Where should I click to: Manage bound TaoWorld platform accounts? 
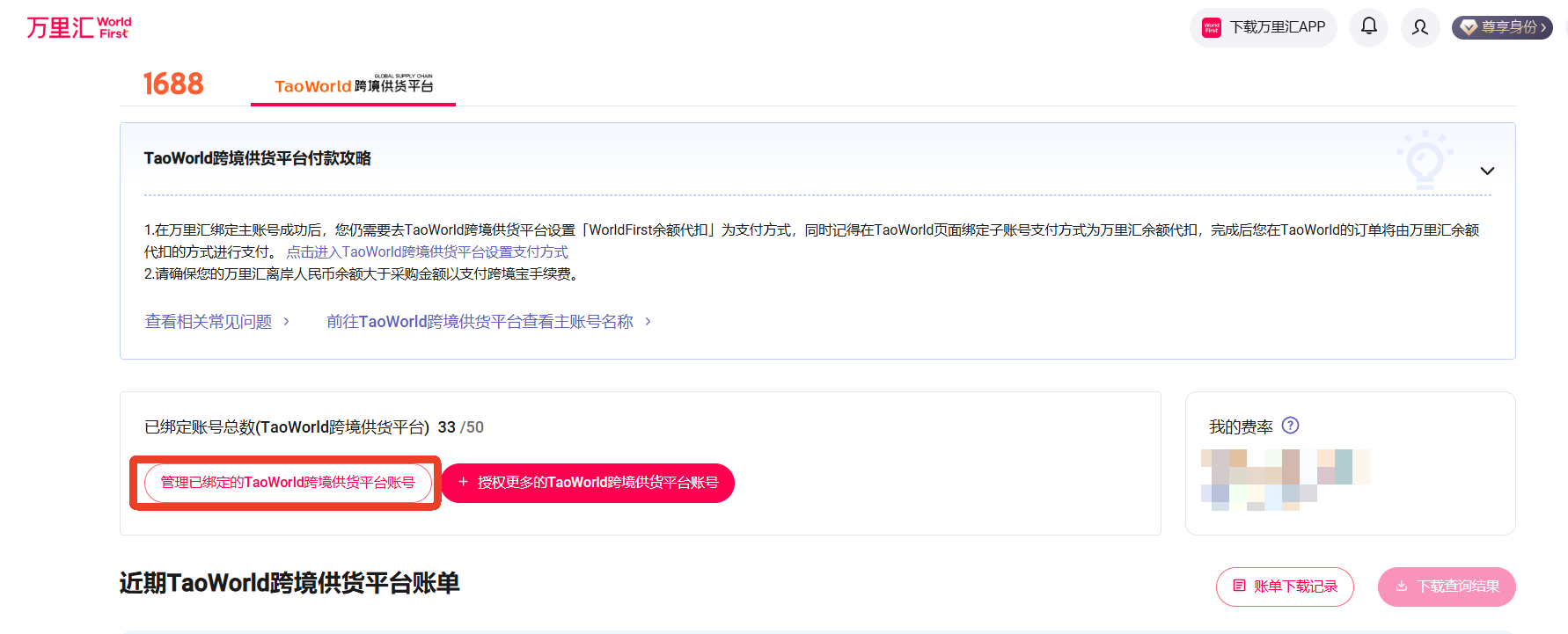288,483
